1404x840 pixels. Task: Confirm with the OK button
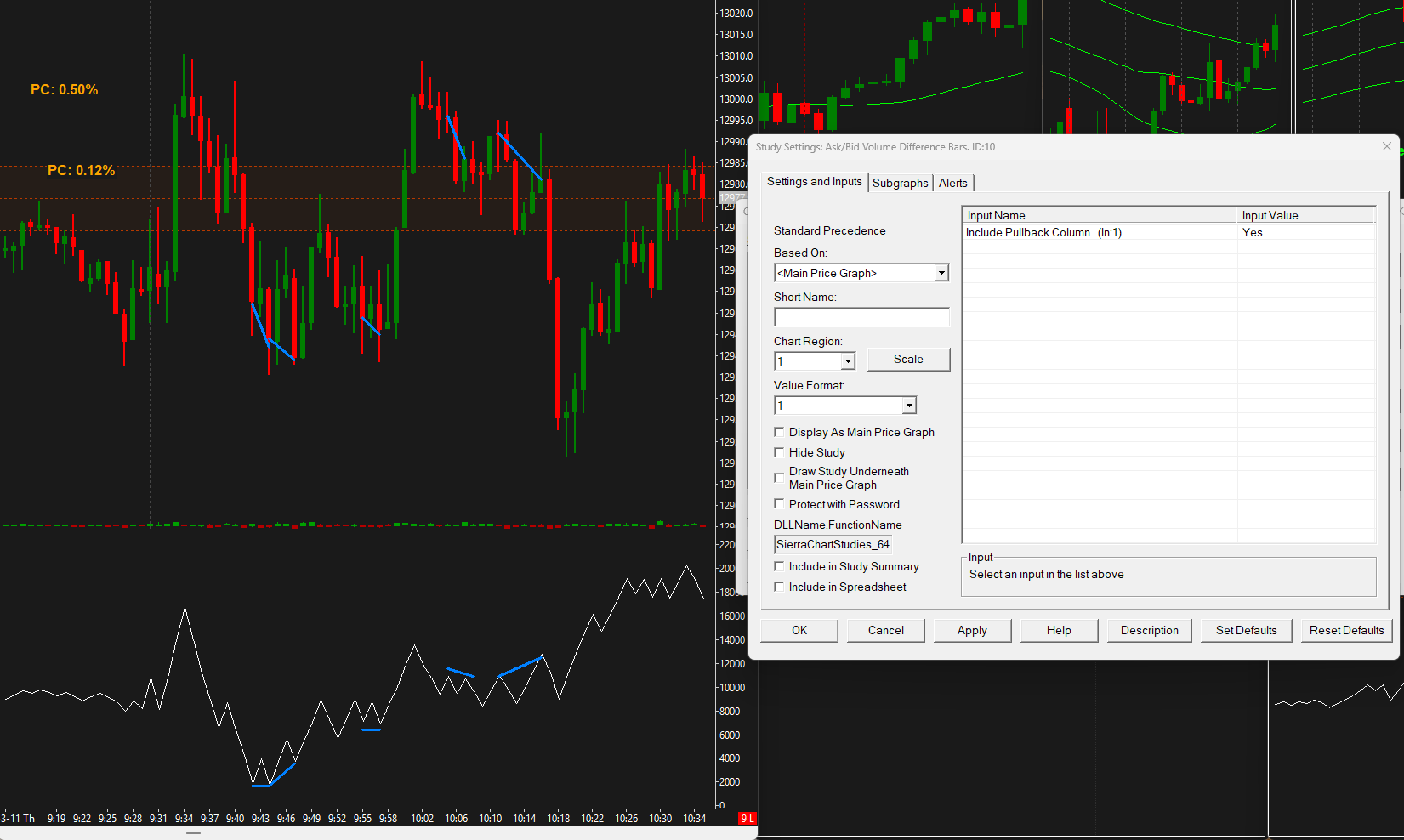[x=799, y=631]
